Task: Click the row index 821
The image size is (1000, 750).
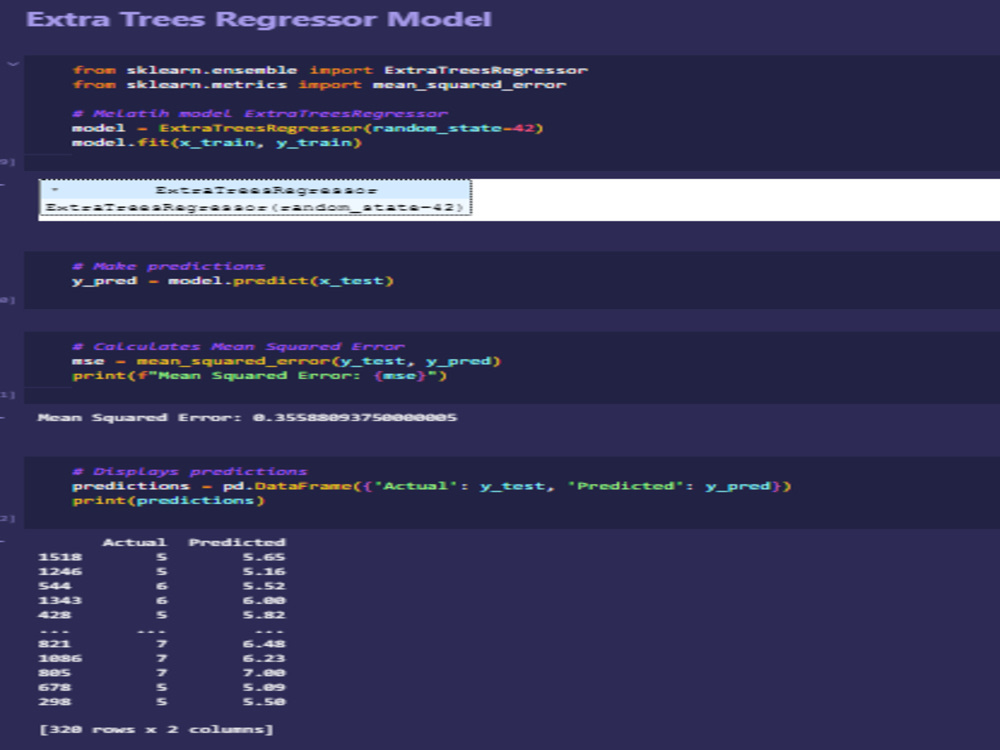Action: tap(55, 644)
